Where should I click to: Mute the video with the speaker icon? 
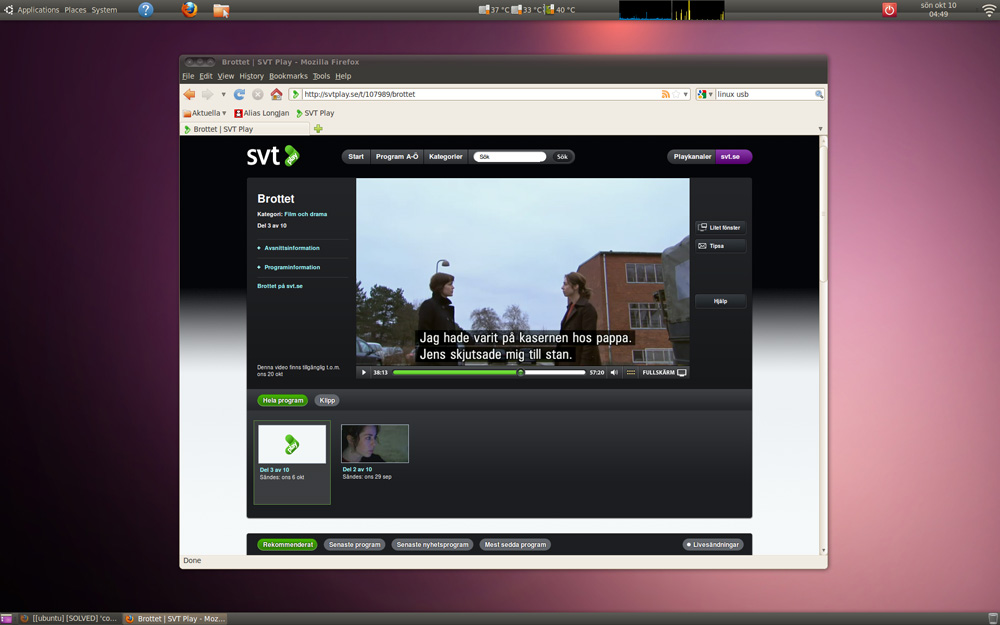(614, 372)
